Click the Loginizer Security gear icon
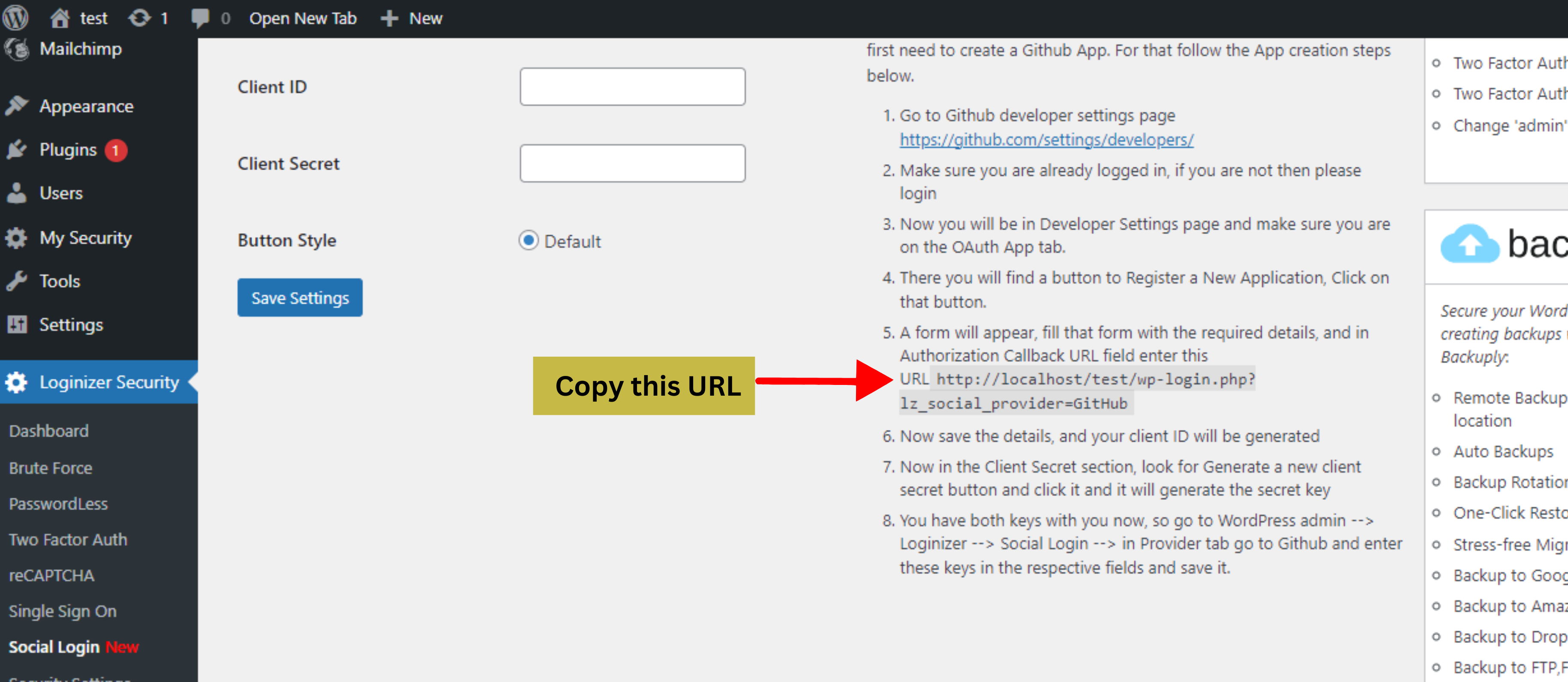The height and width of the screenshot is (682, 1568). coord(16,382)
